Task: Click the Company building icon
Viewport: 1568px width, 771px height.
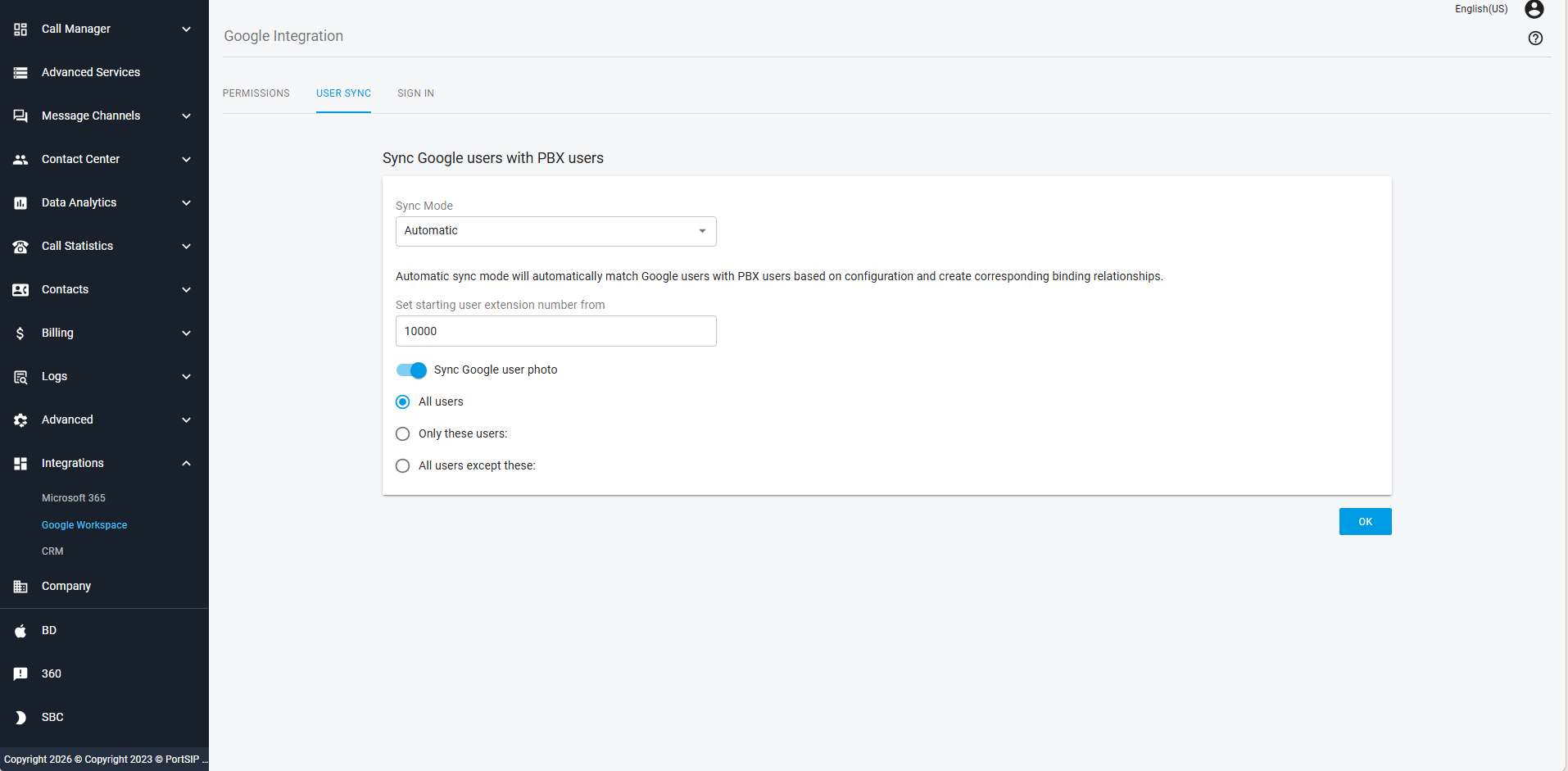Action: [x=20, y=587]
